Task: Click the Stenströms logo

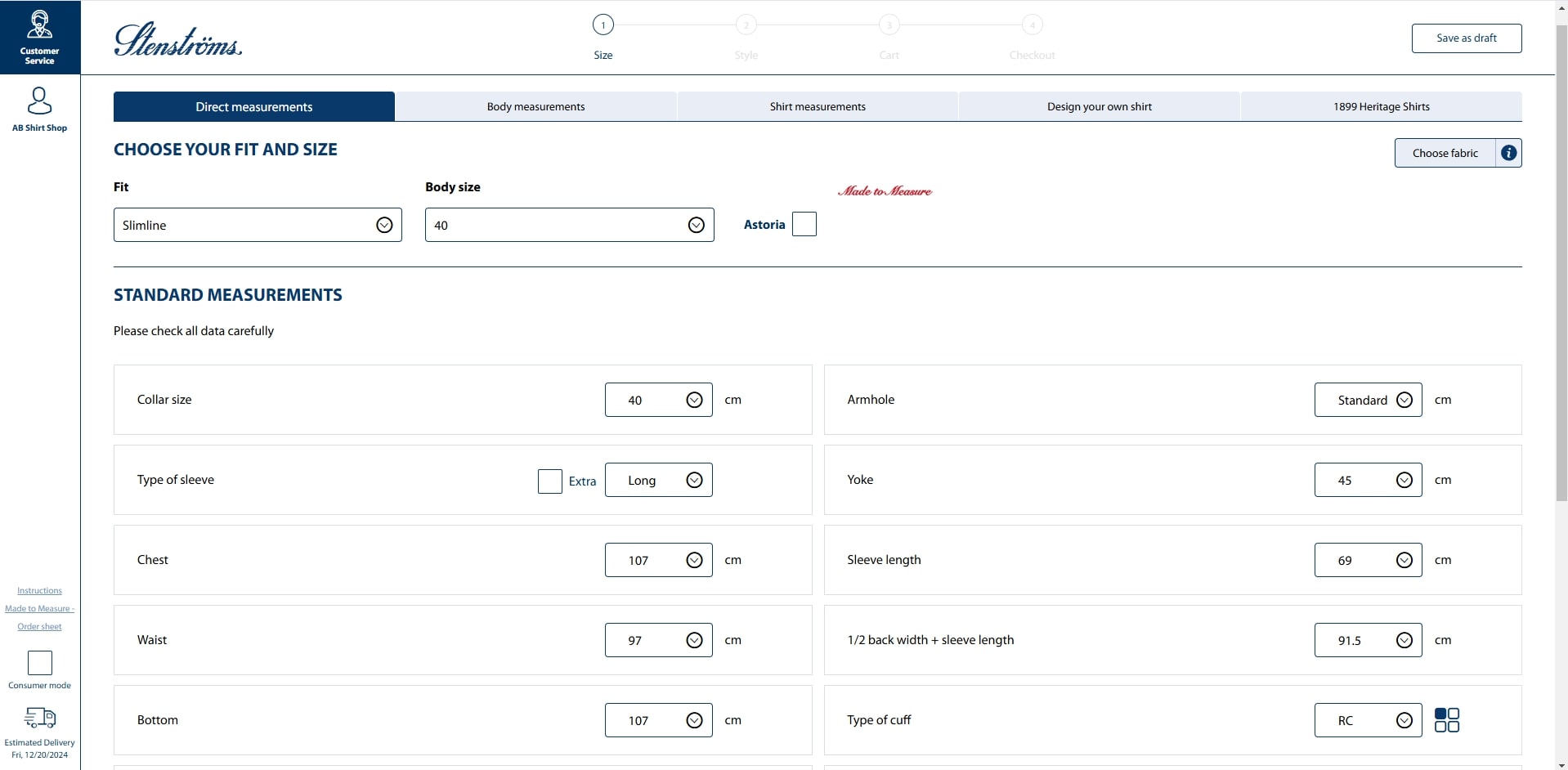Action: 178,40
